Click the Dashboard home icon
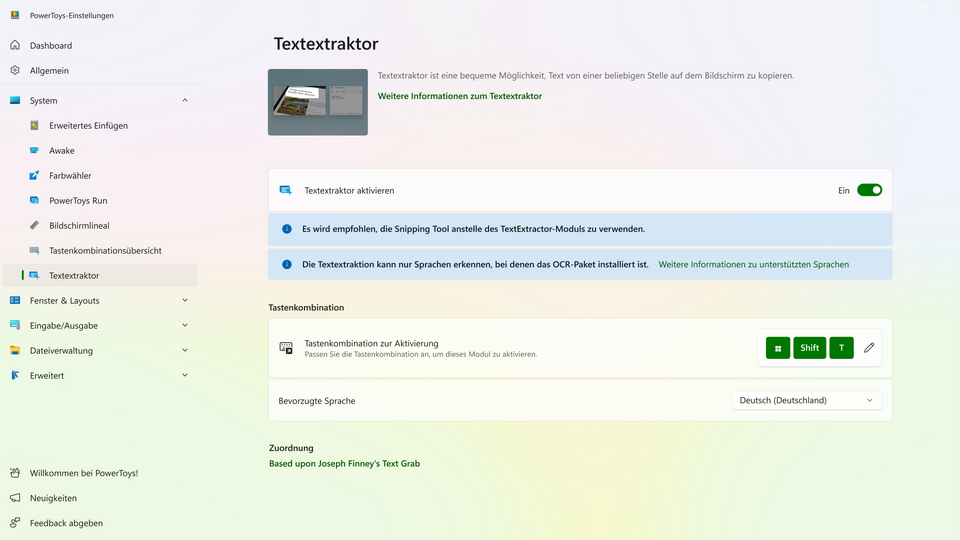Image resolution: width=960 pixels, height=540 pixels. point(15,46)
